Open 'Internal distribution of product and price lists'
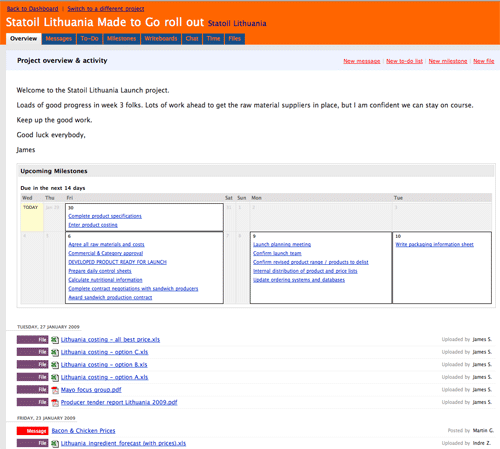This screenshot has width=500, height=449. point(305,271)
